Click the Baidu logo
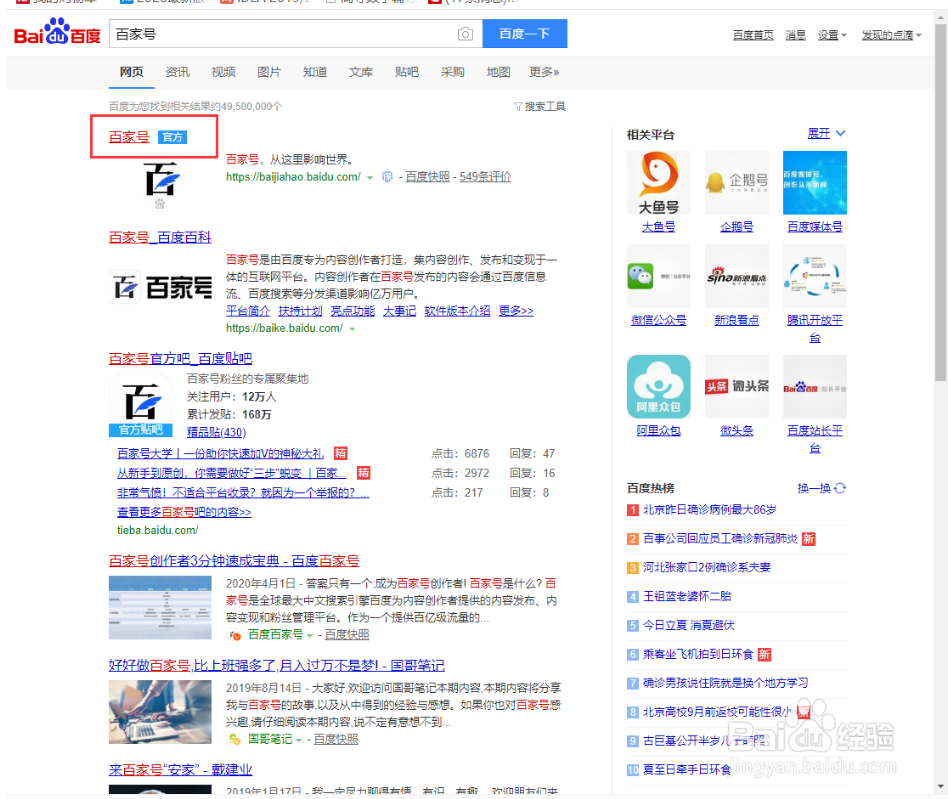Image resolution: width=948 pixels, height=799 pixels. pos(57,32)
